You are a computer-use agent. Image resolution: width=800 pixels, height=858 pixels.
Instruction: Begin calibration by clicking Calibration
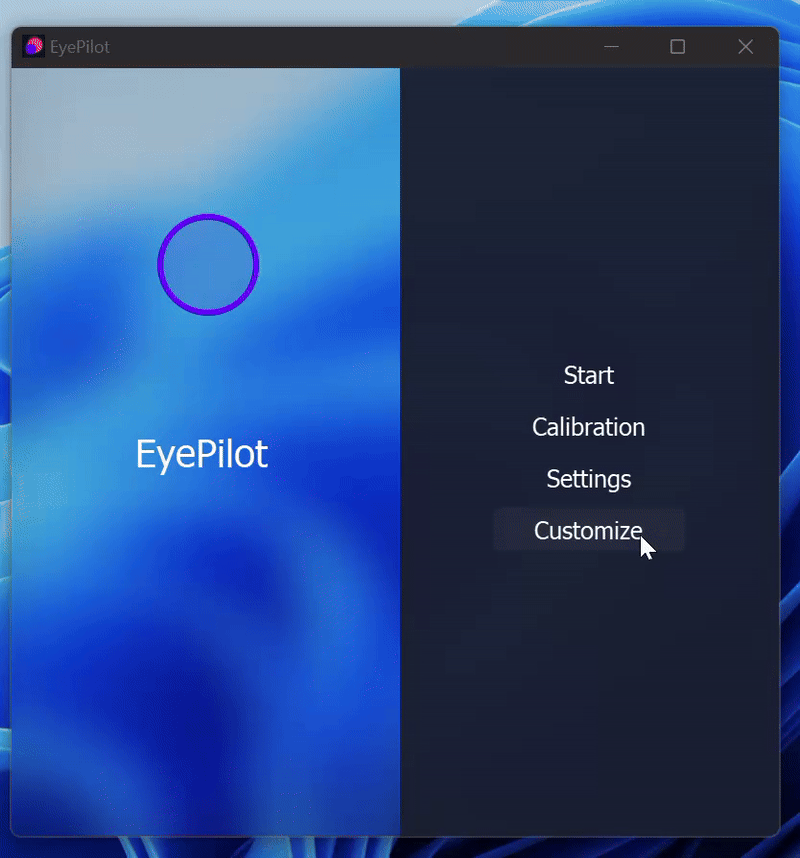tap(588, 427)
